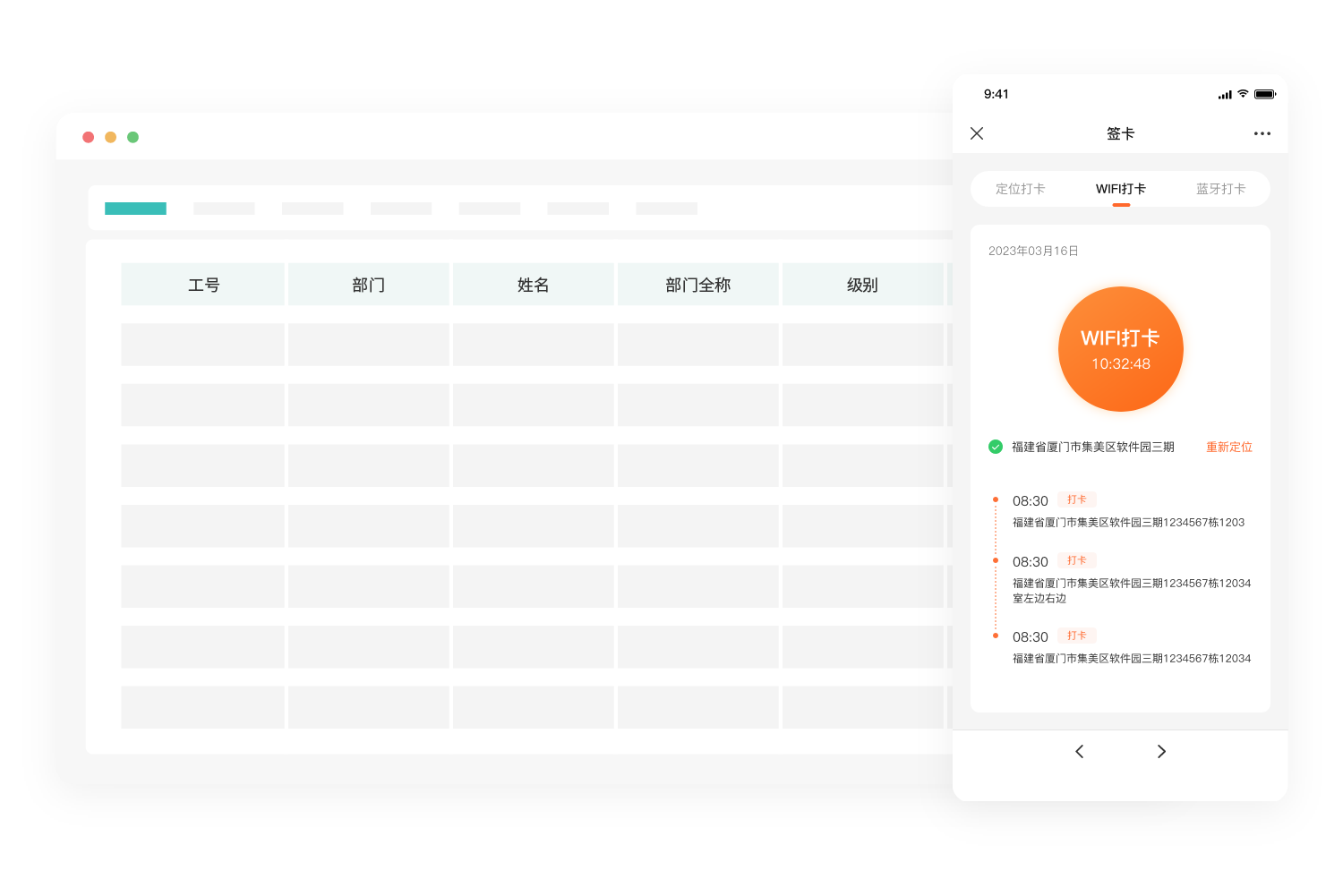Click the 级别 column header
This screenshot has width=1343, height=896.
click(x=862, y=285)
